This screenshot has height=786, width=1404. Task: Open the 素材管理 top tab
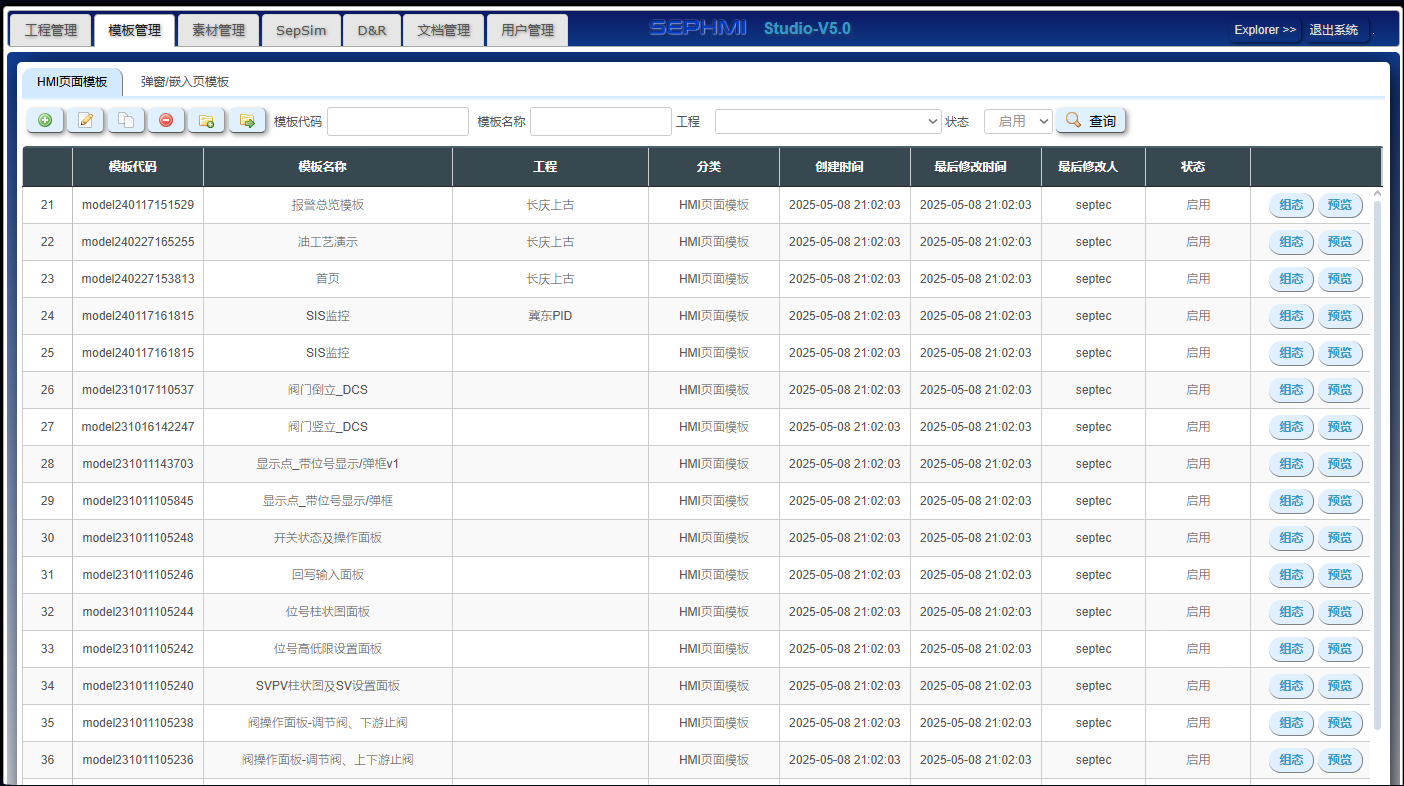click(218, 30)
